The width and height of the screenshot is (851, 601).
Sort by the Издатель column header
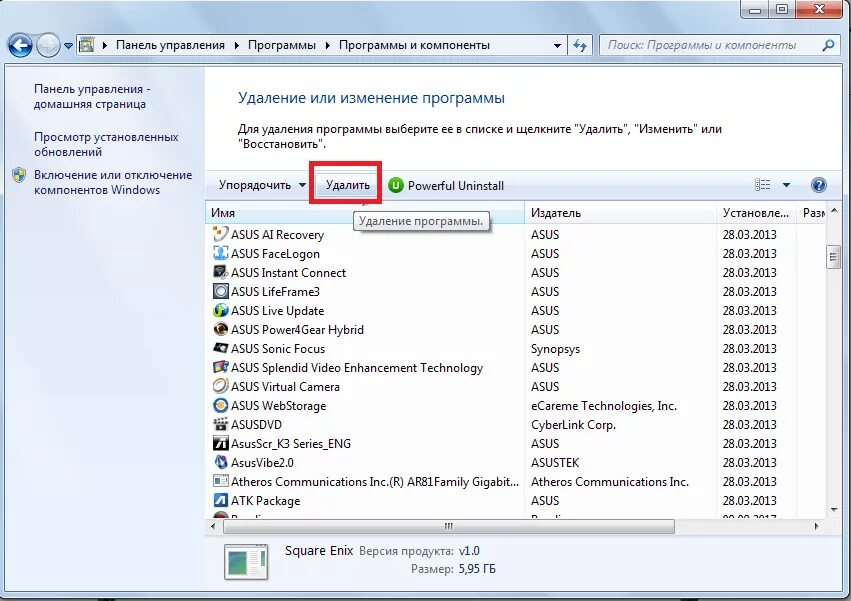(x=620, y=213)
